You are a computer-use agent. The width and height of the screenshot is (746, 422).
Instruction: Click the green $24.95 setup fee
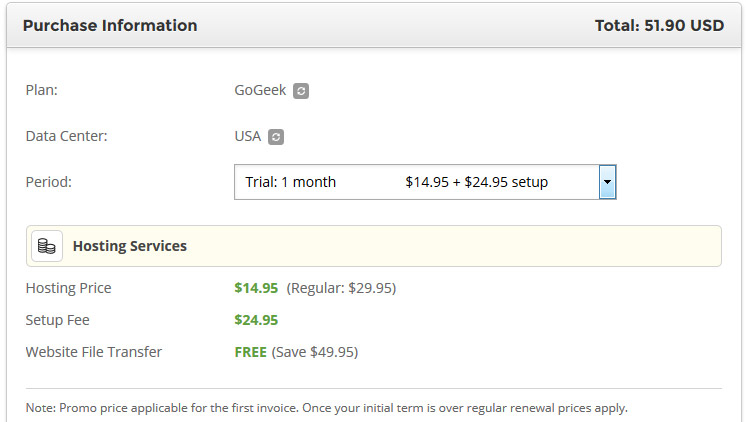(256, 320)
